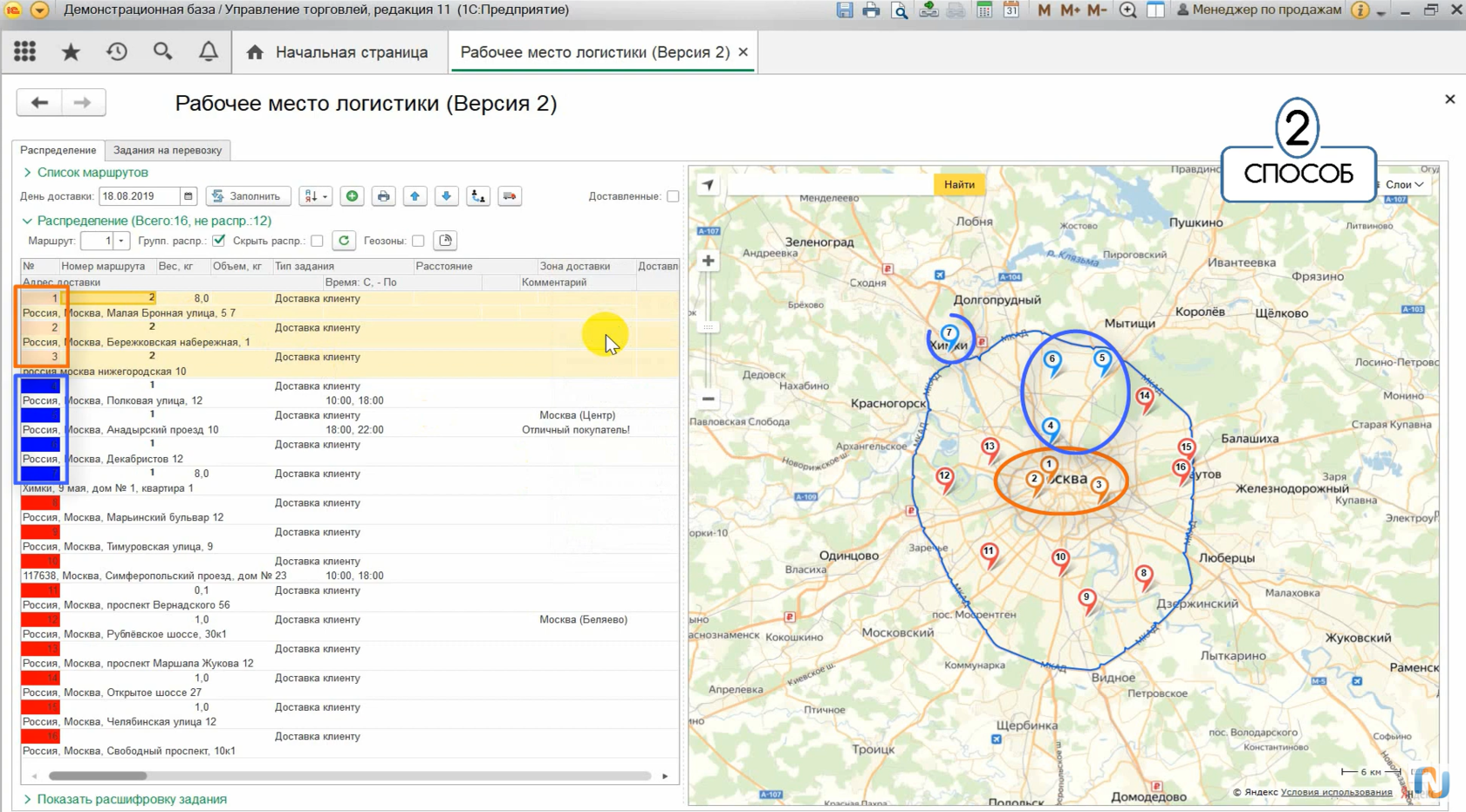Click the assign courier people icon
1466x812 pixels.
[x=478, y=196]
